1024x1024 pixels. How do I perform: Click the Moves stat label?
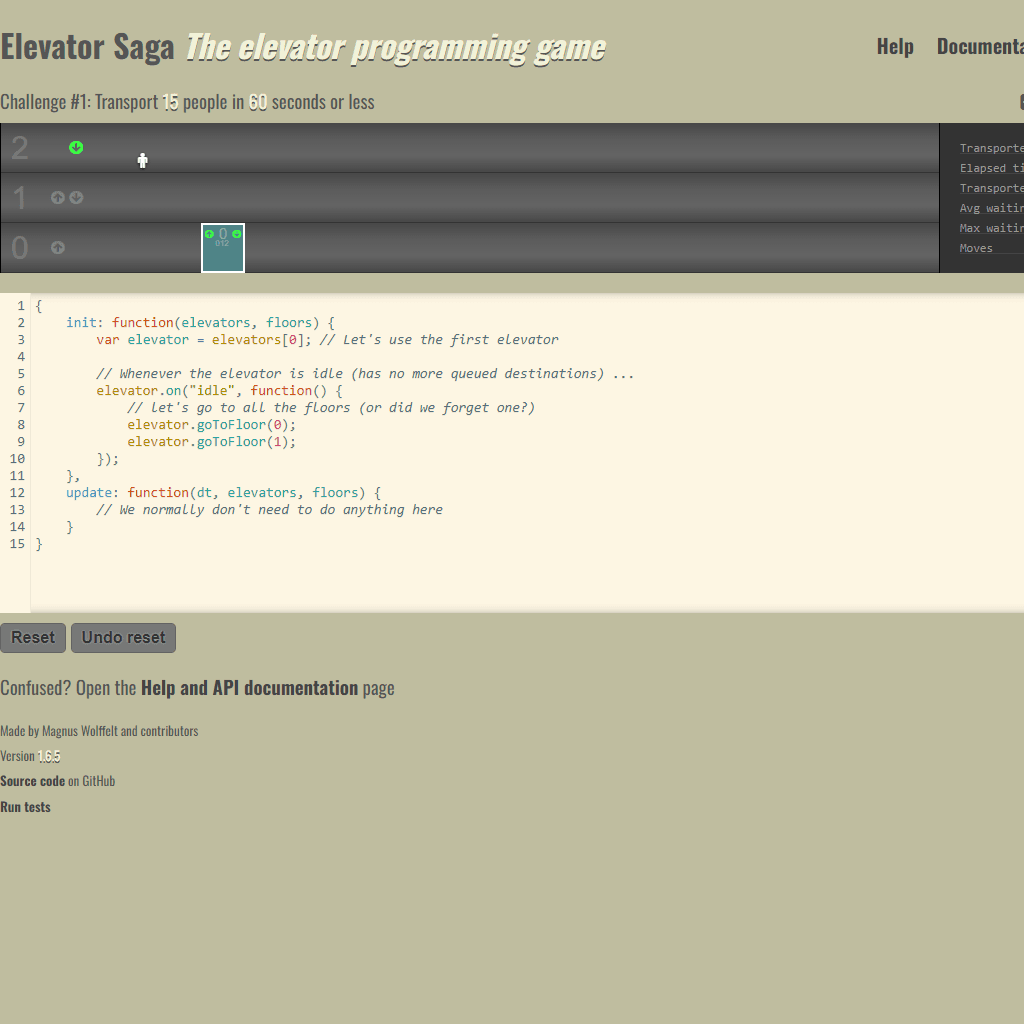click(976, 248)
